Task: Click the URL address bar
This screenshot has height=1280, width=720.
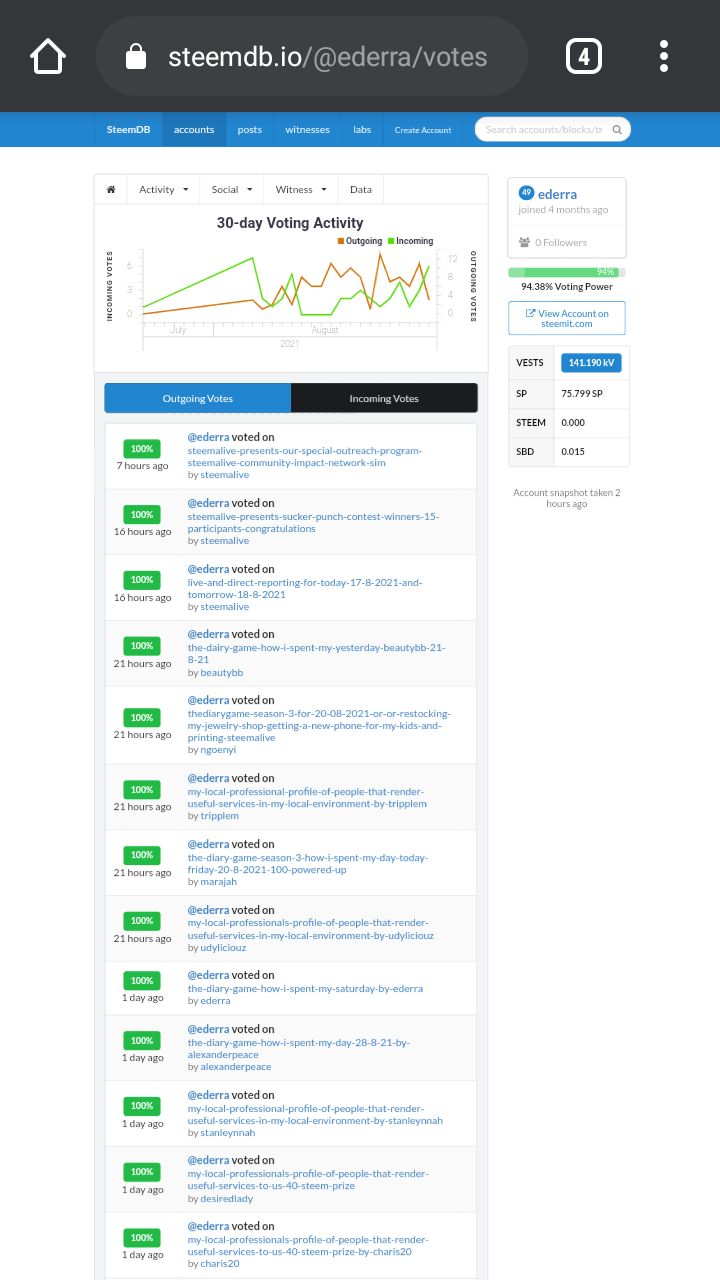Action: tap(312, 56)
